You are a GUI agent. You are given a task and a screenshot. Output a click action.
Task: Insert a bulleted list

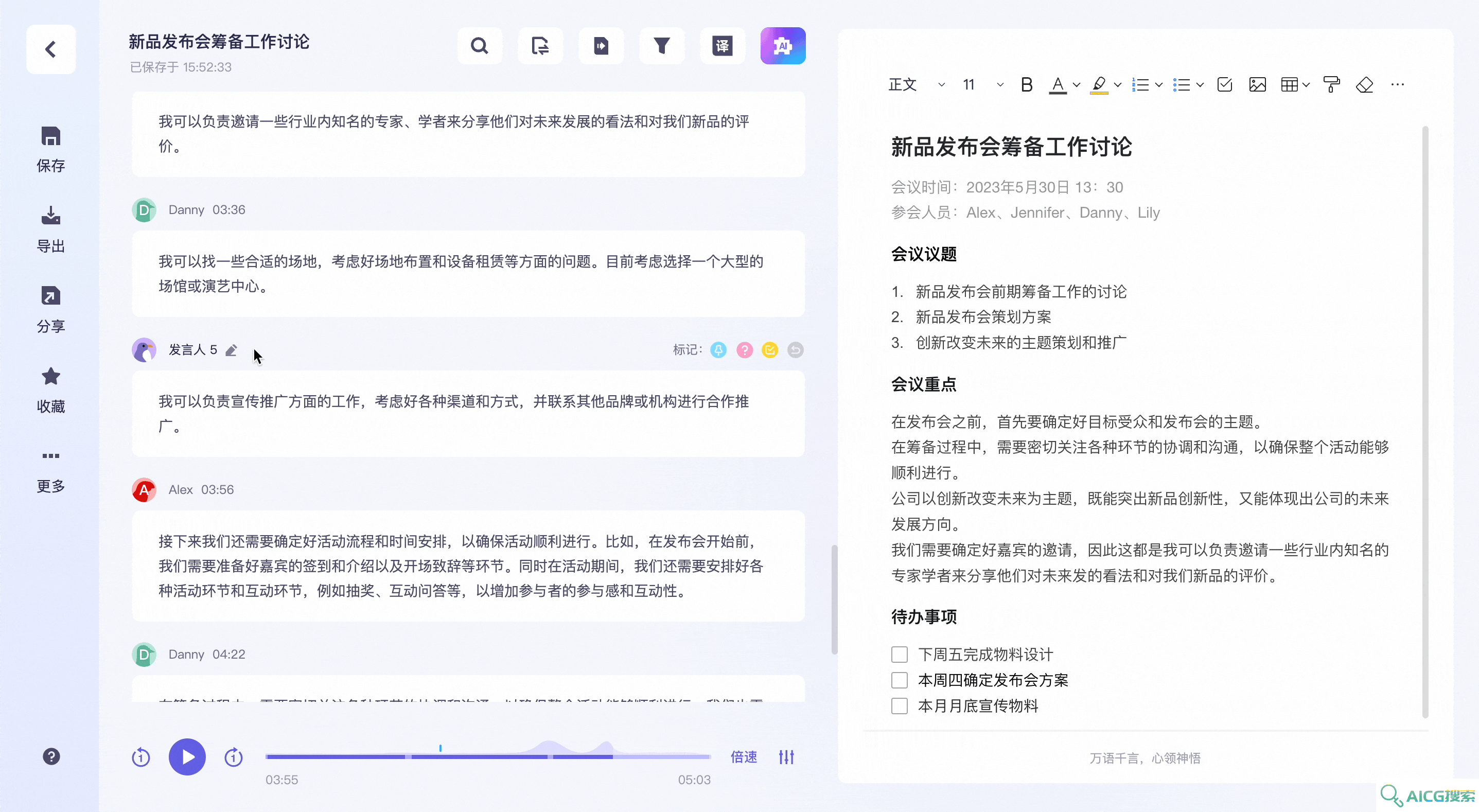point(1182,85)
